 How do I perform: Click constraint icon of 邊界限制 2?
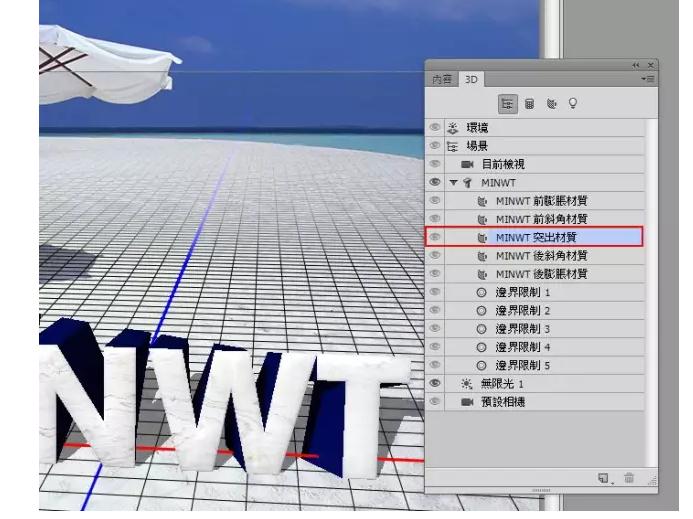[x=481, y=311]
